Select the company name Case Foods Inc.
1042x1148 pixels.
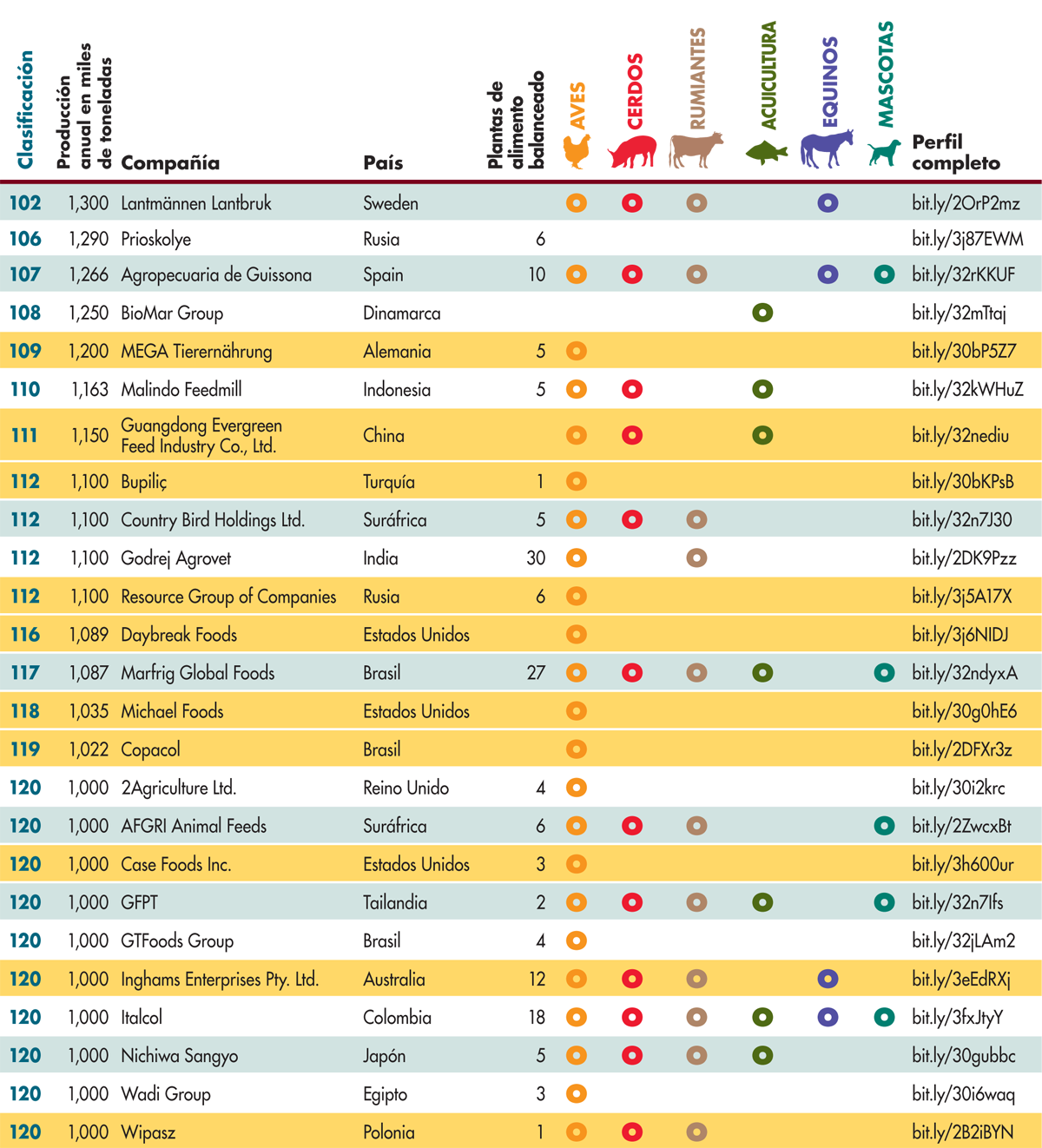(176, 865)
